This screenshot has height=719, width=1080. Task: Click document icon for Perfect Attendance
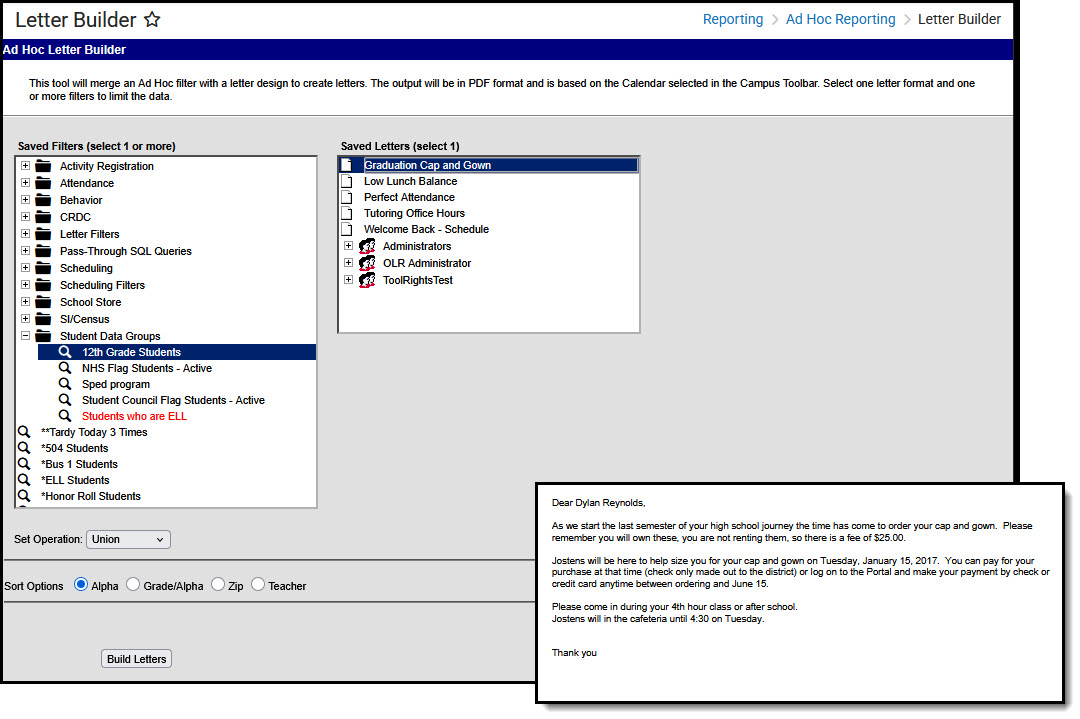click(347, 197)
